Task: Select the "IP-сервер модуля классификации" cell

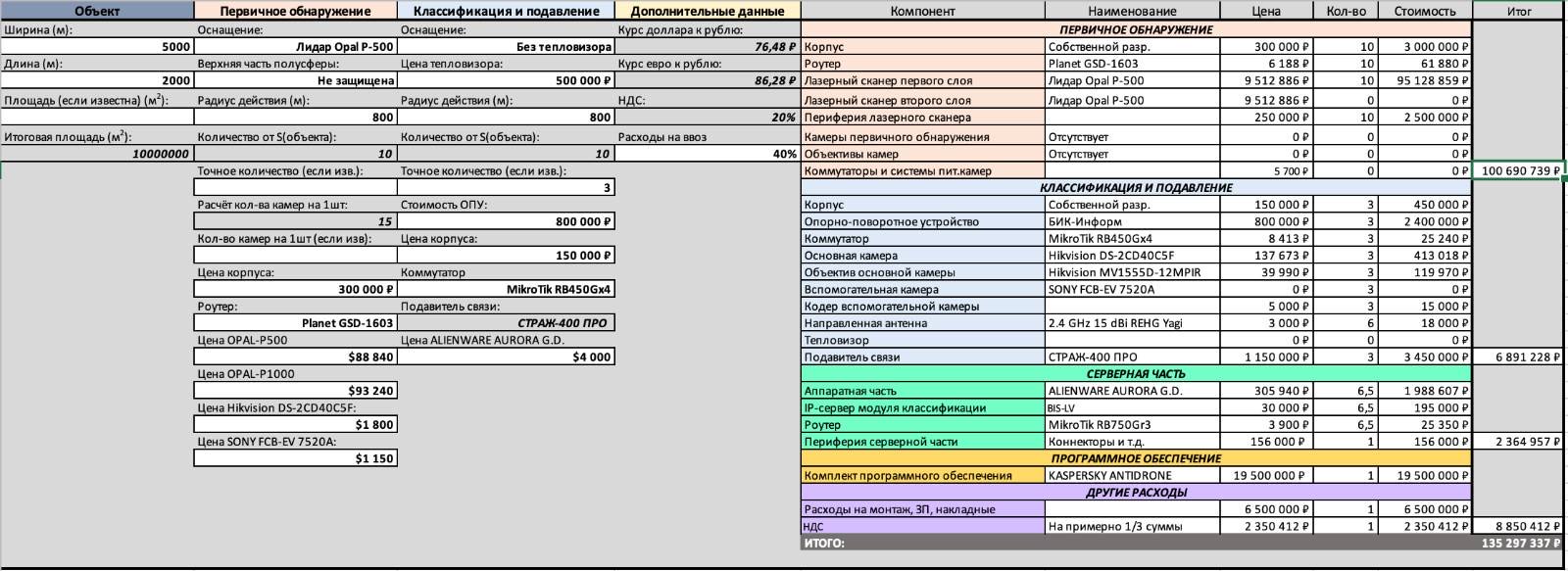Action: 922,408
